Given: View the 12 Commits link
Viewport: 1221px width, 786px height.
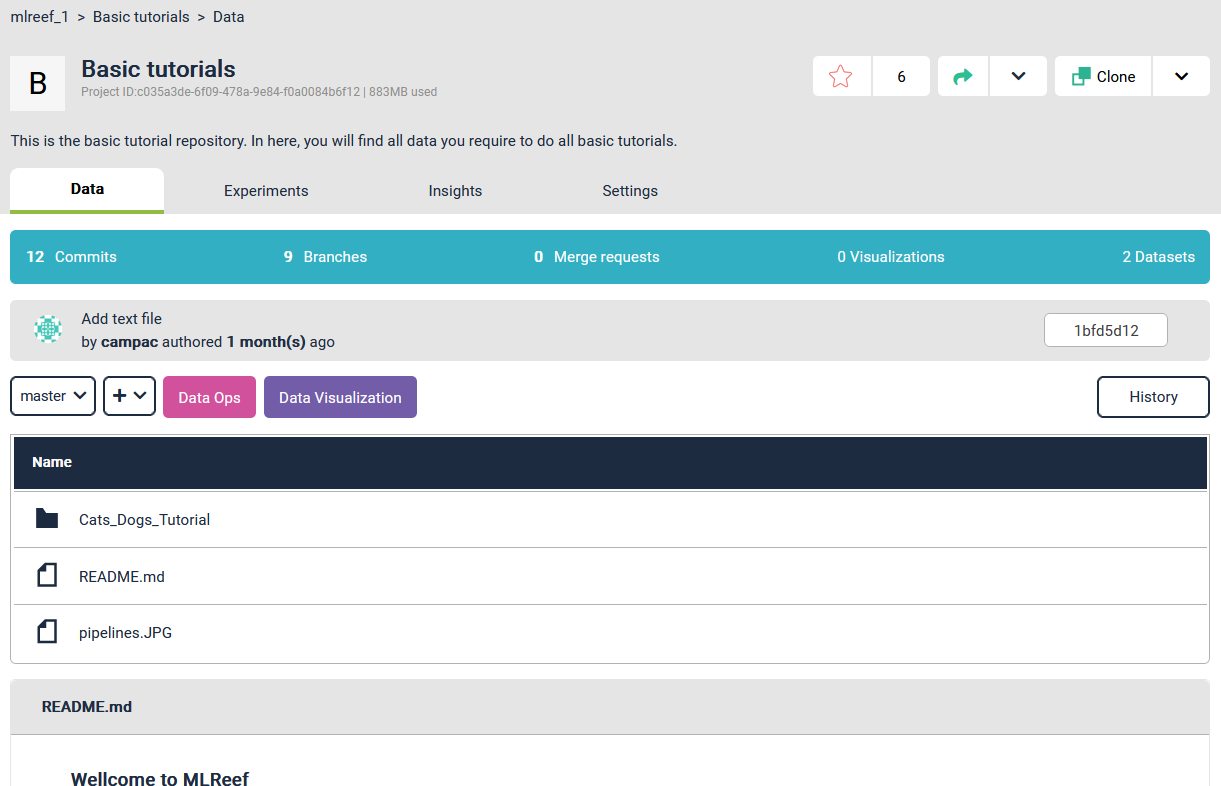Looking at the screenshot, I should click(71, 257).
